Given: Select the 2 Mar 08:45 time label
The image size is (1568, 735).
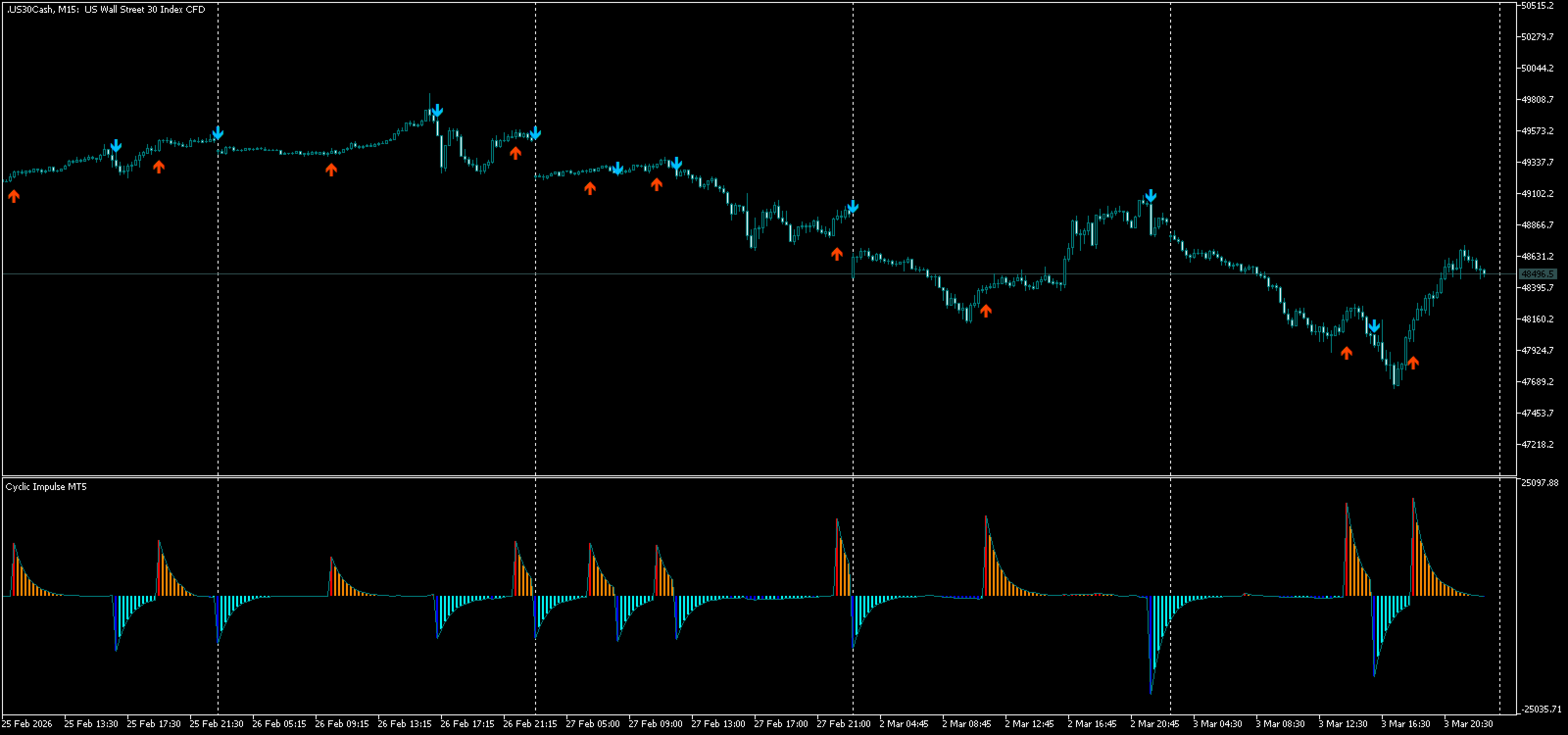Looking at the screenshot, I should click(966, 724).
